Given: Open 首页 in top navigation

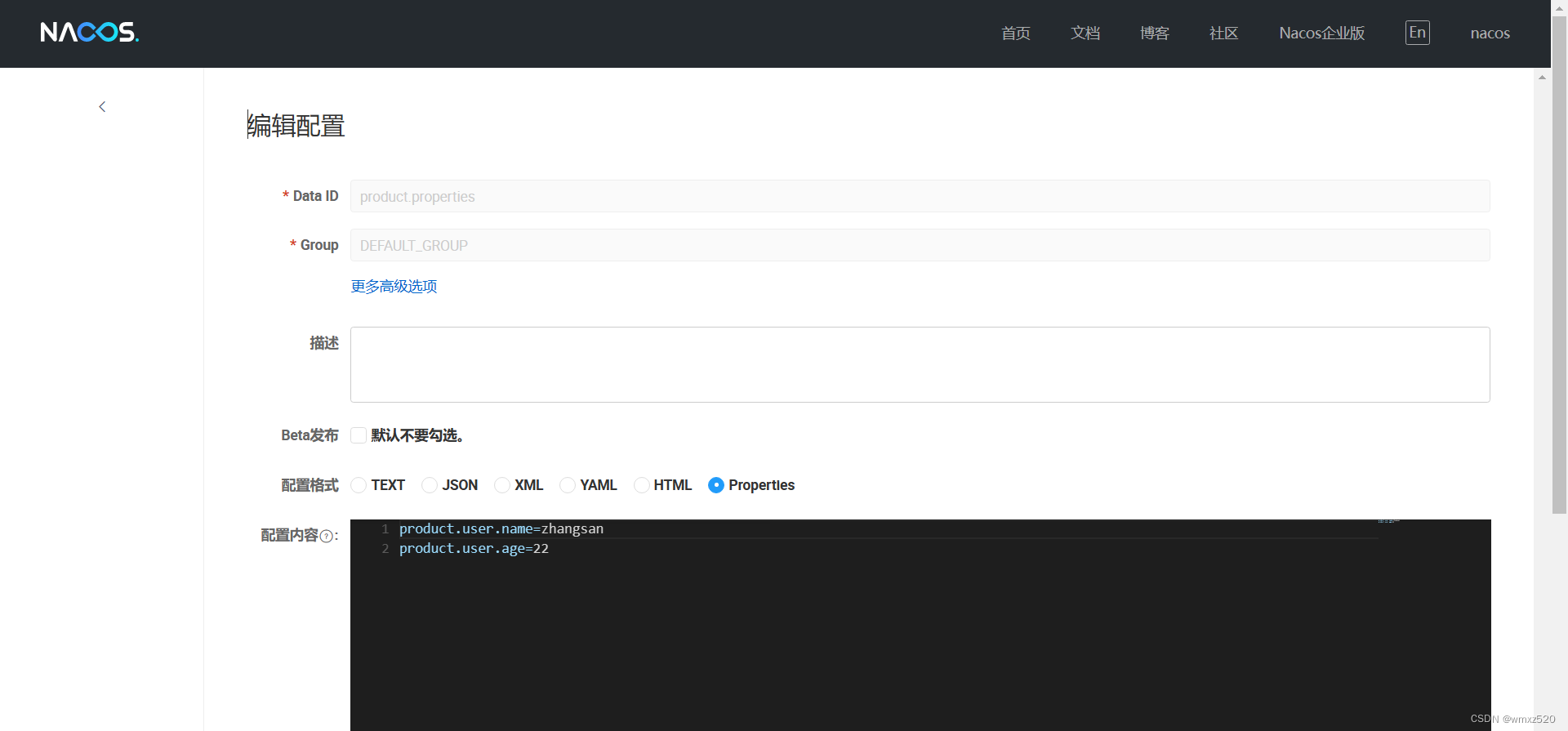Looking at the screenshot, I should [x=1016, y=33].
